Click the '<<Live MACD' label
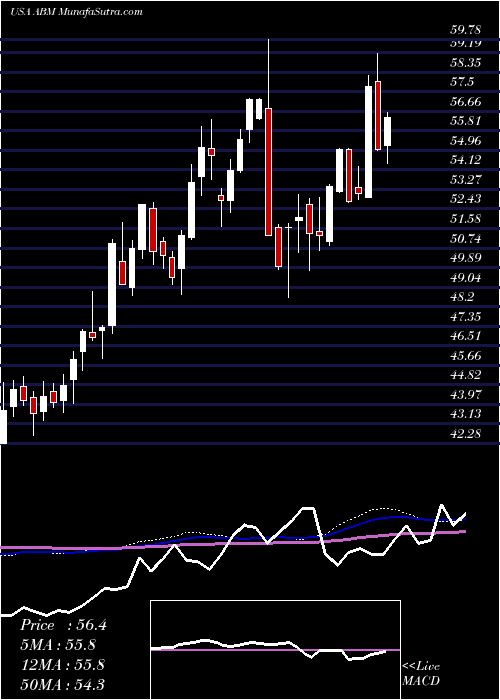This screenshot has height=700, width=500. [x=421, y=674]
